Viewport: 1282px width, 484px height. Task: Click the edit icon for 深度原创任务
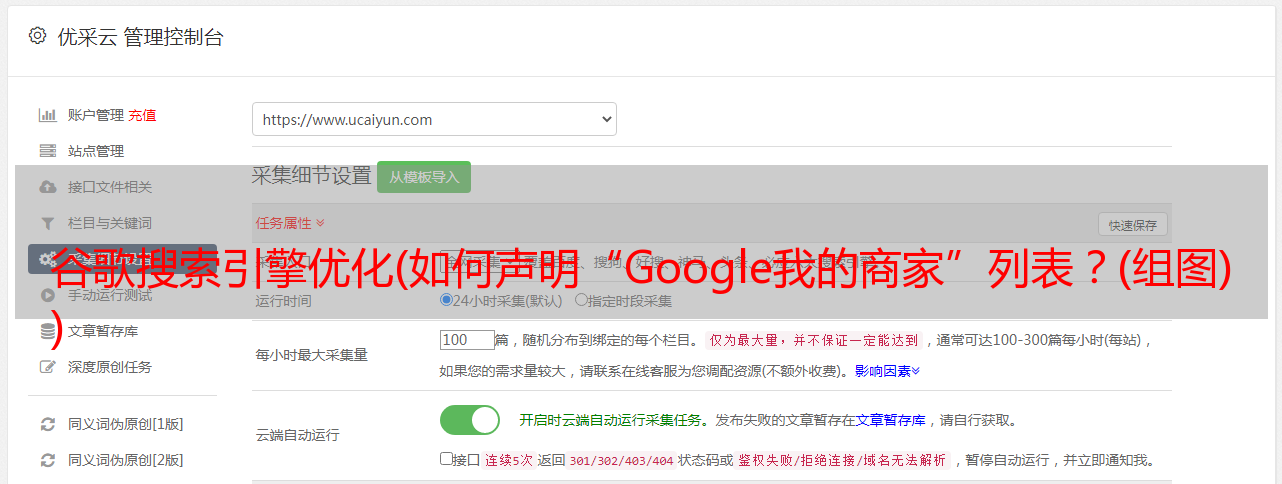[47, 367]
